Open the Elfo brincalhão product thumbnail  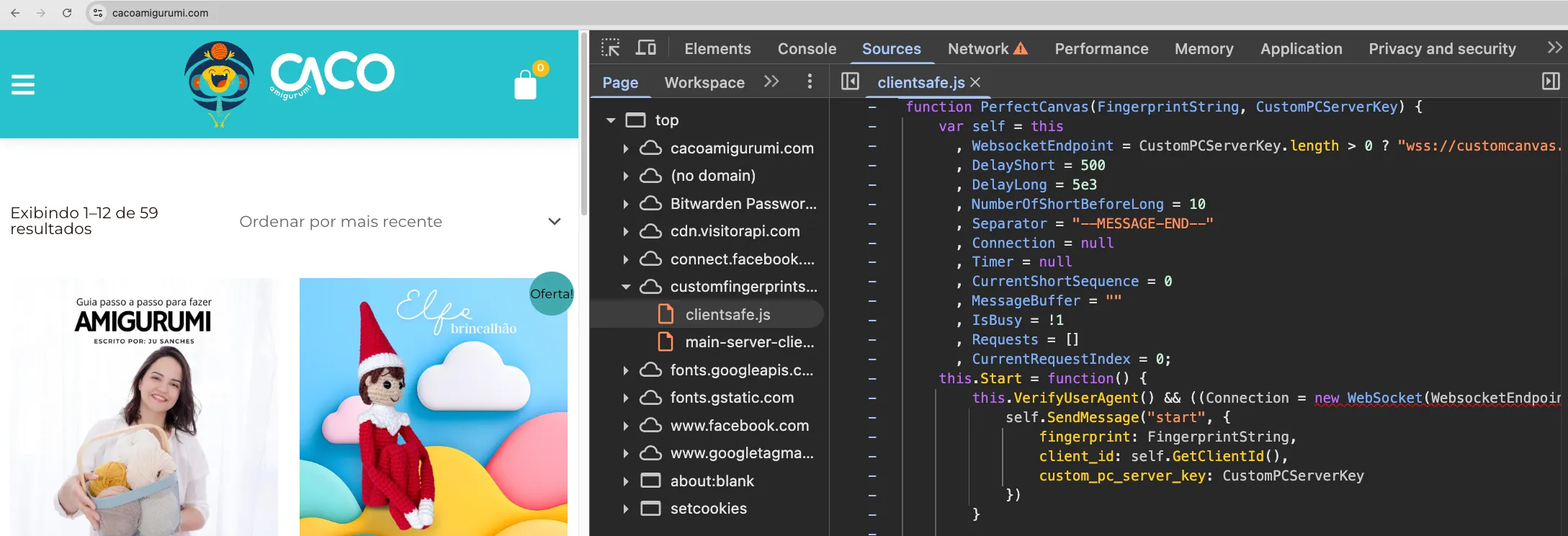[x=434, y=407]
